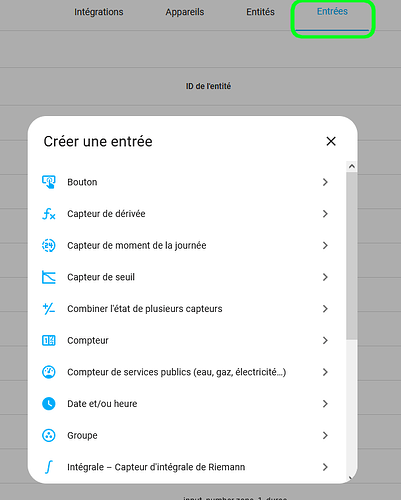Click the fx icon for Capteur de dérivée
Screen dimensions: 401x500
point(49,214)
